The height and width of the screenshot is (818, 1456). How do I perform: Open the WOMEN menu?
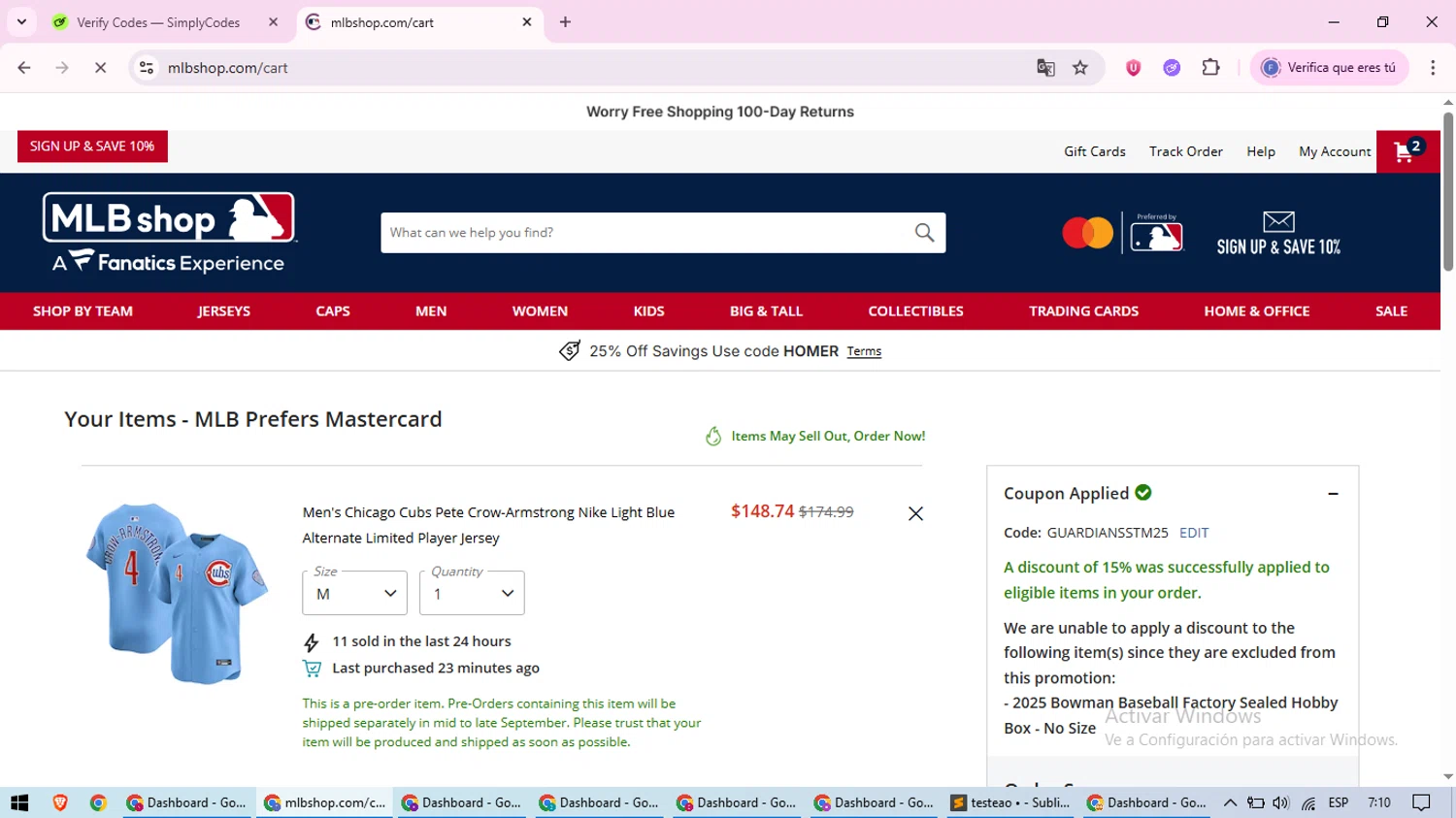pyautogui.click(x=540, y=311)
